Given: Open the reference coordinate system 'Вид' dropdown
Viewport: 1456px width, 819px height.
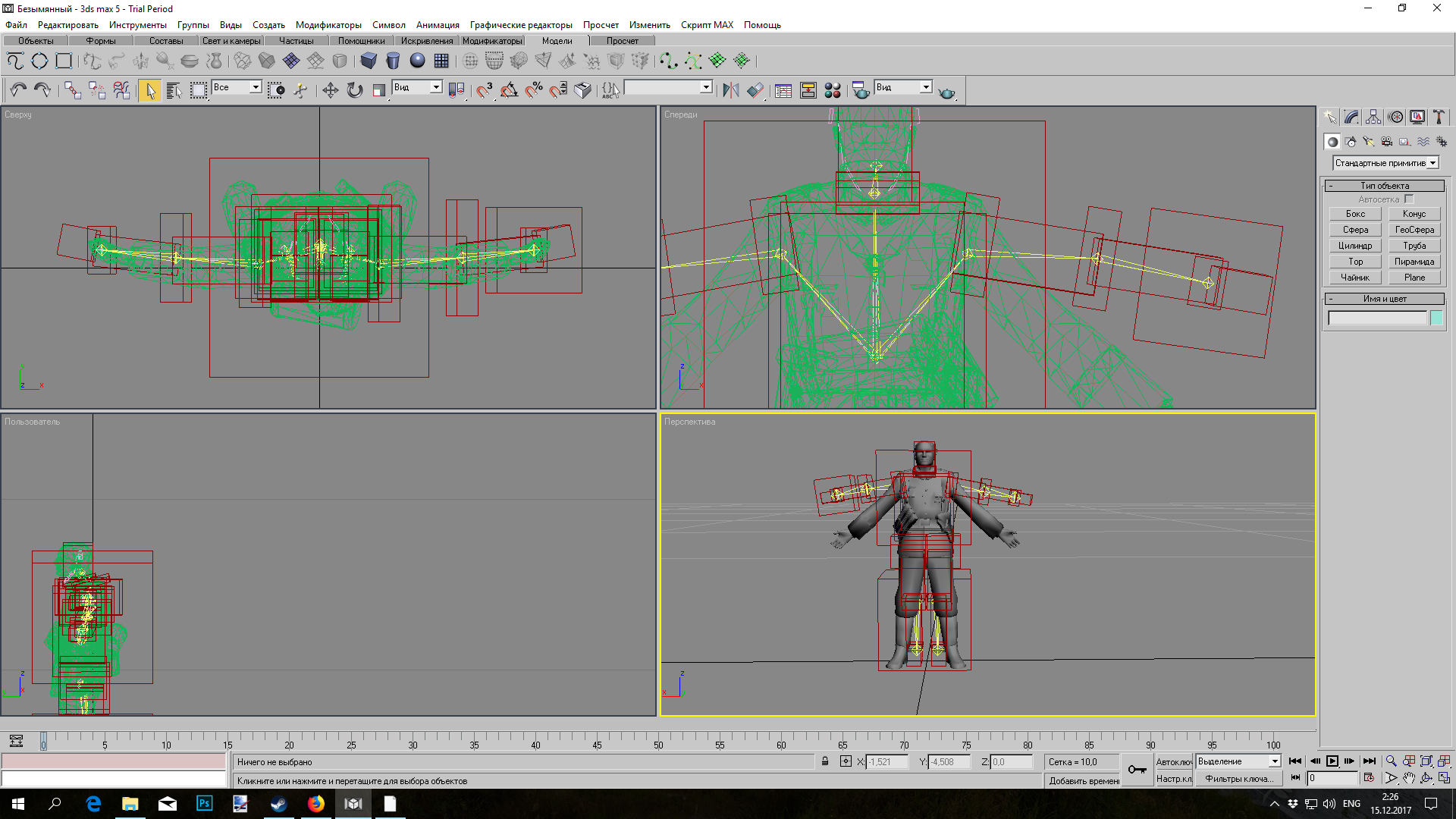Looking at the screenshot, I should click(436, 87).
